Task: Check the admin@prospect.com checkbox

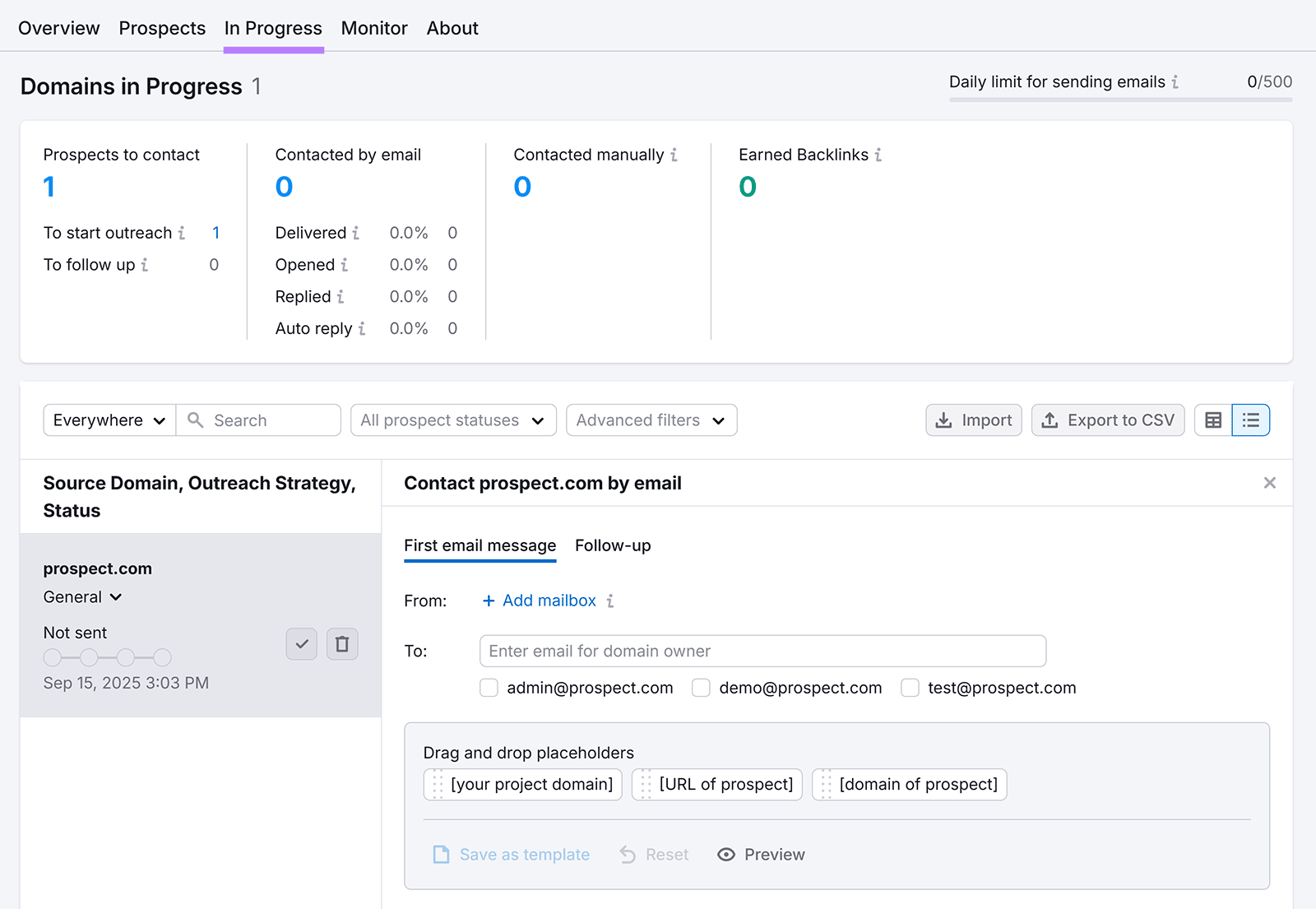Action: [x=489, y=688]
